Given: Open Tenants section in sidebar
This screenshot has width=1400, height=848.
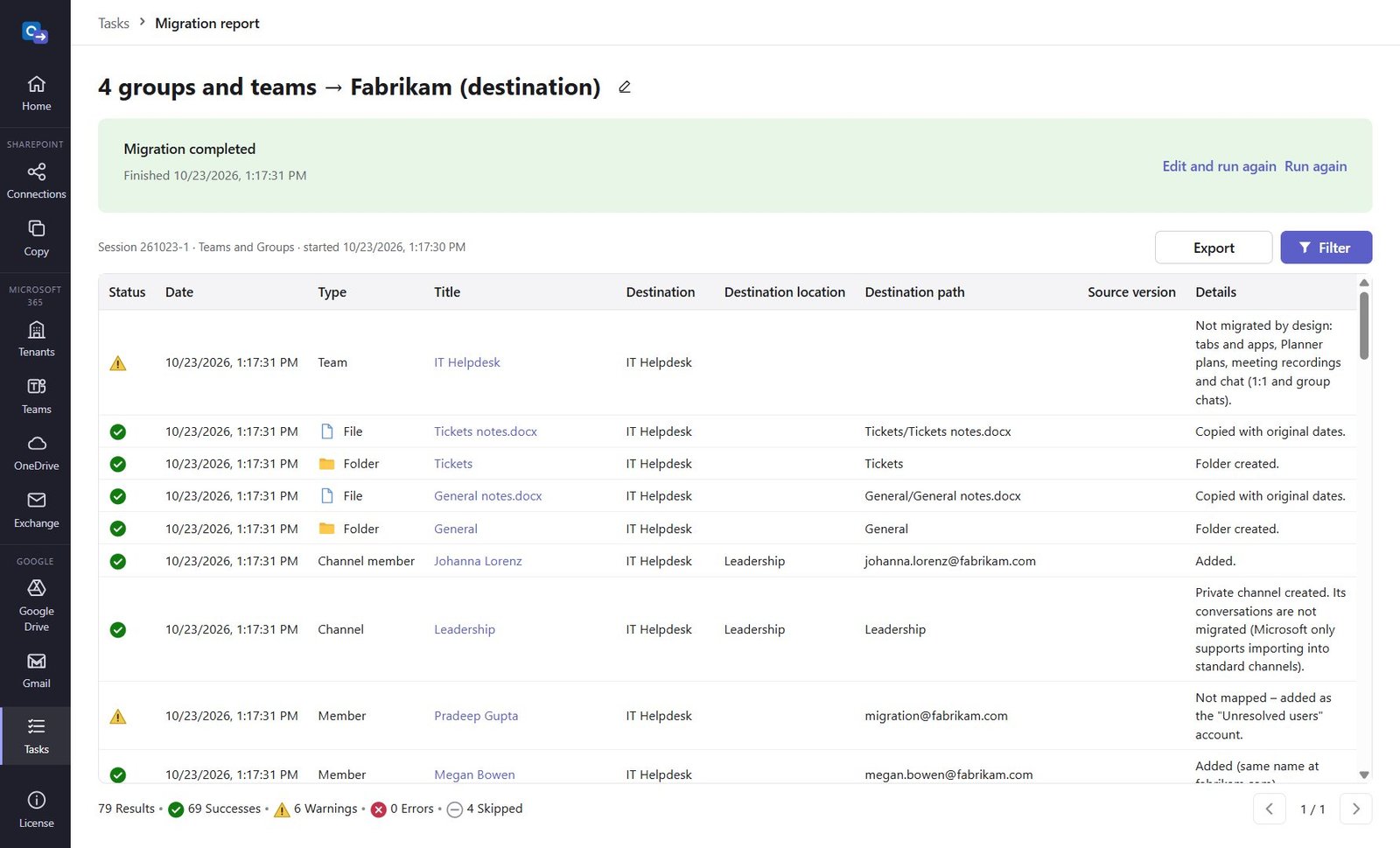Looking at the screenshot, I should click(x=36, y=339).
